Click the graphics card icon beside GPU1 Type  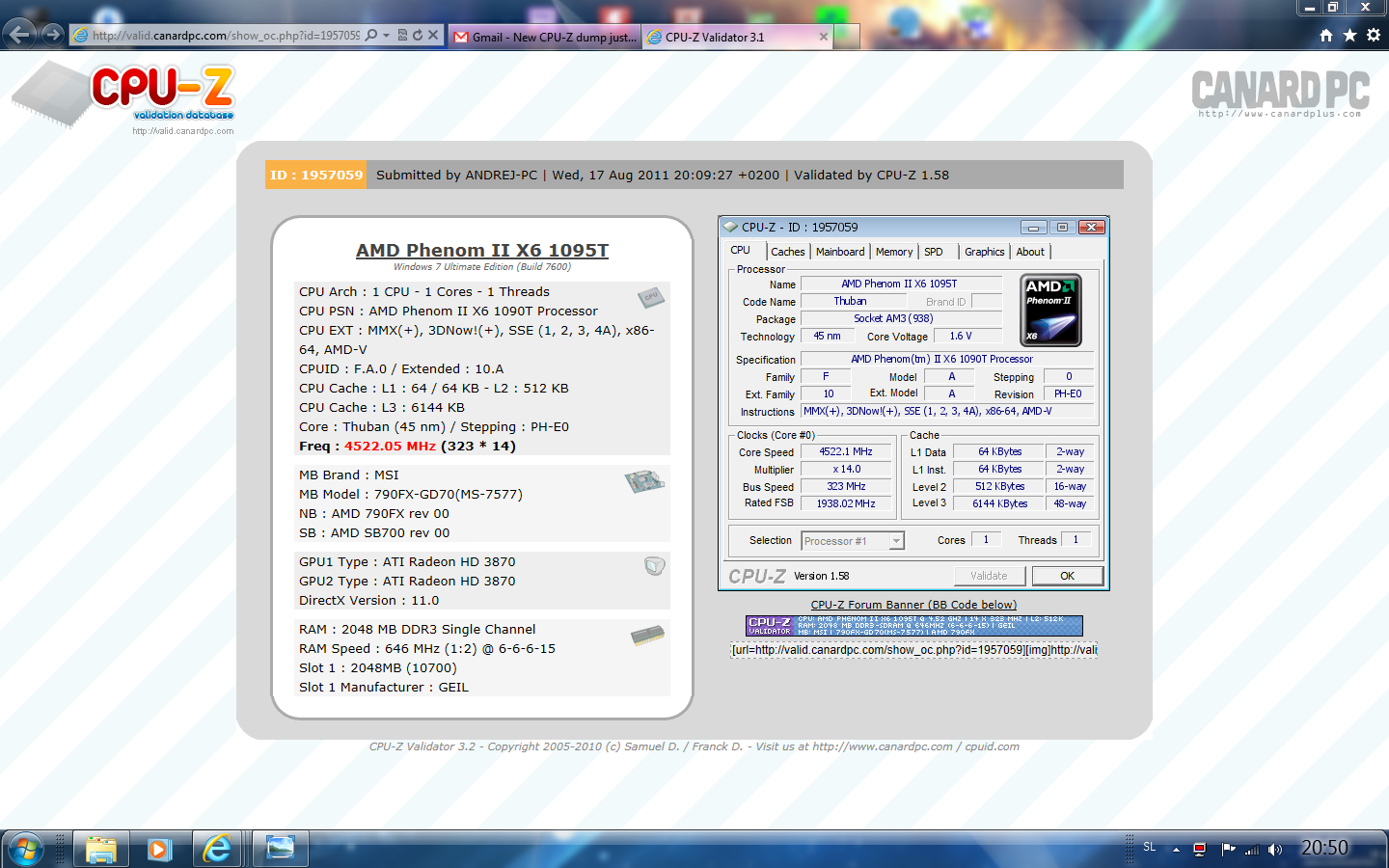pos(655,566)
